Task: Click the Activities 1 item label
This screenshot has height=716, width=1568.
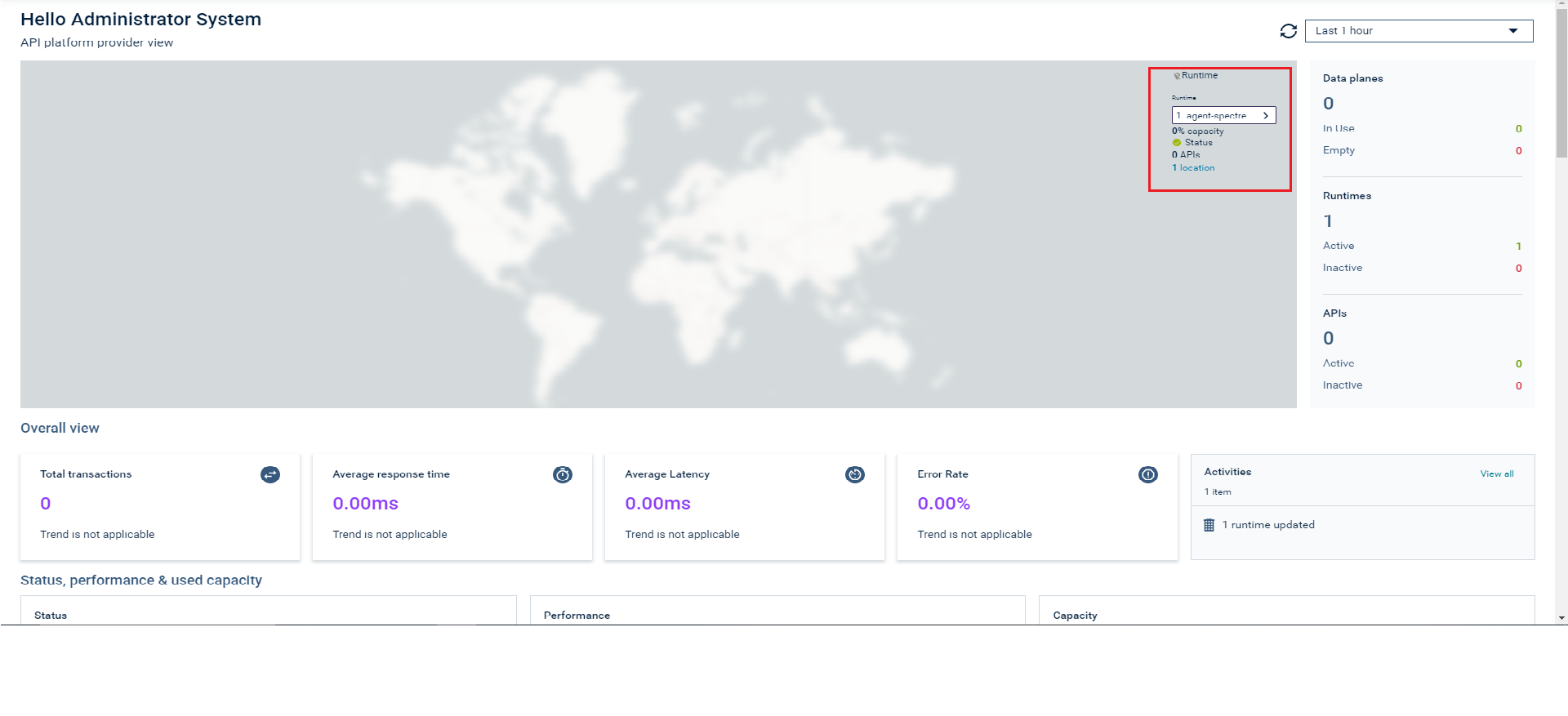Action: pos(1218,492)
